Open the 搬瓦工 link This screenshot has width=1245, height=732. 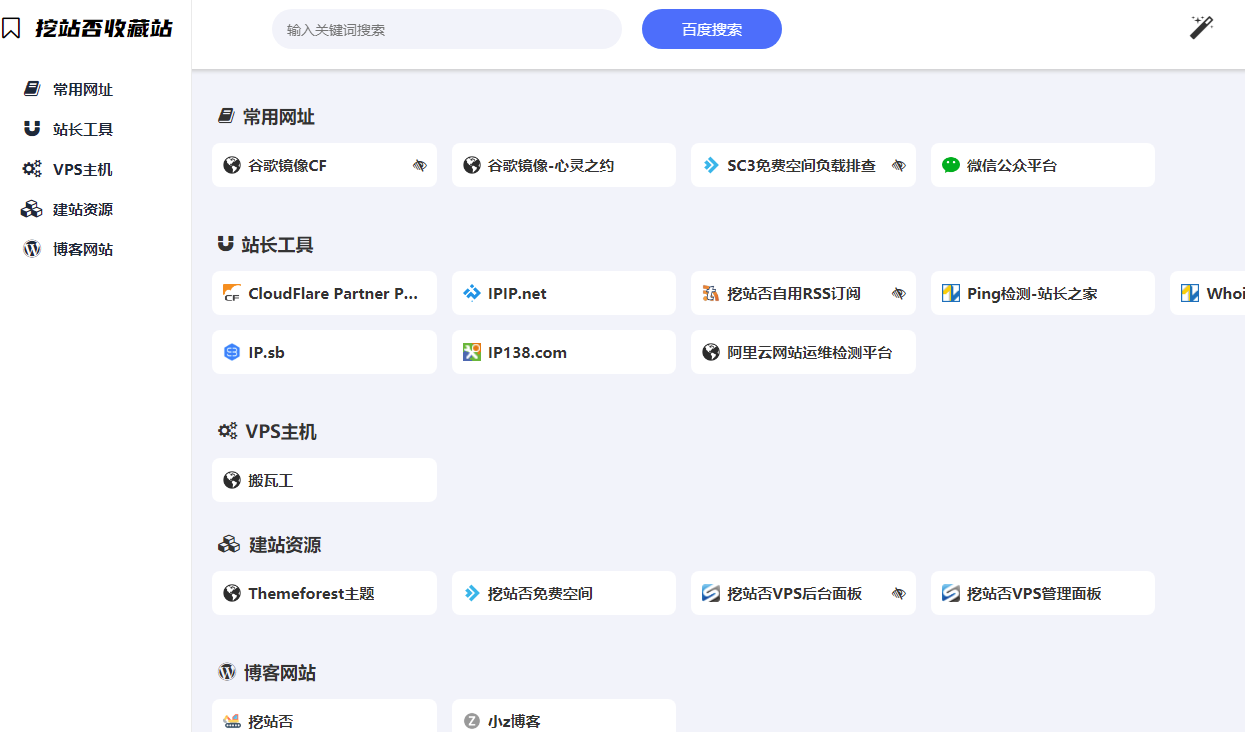point(324,480)
